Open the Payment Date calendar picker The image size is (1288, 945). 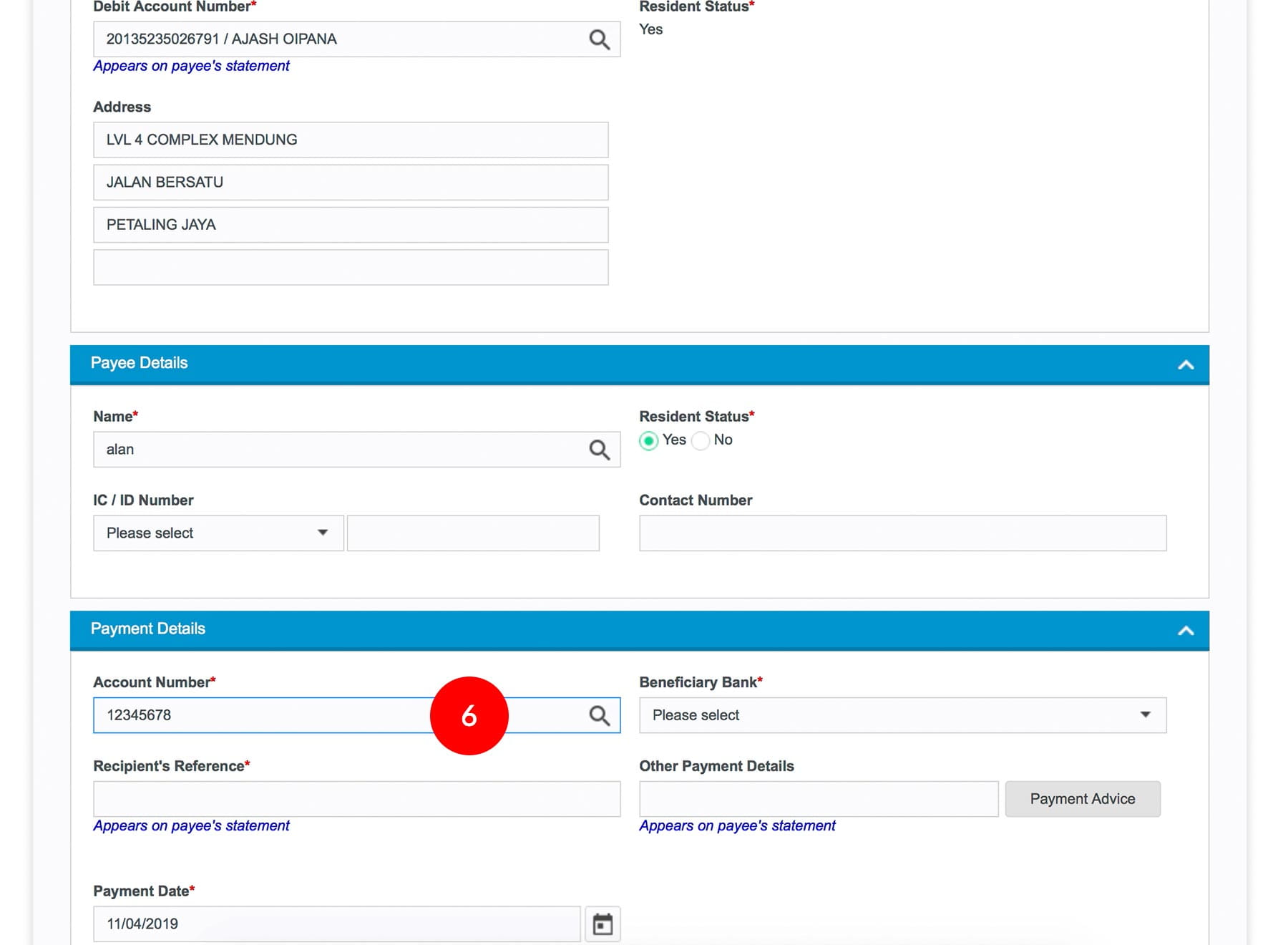pyautogui.click(x=602, y=924)
